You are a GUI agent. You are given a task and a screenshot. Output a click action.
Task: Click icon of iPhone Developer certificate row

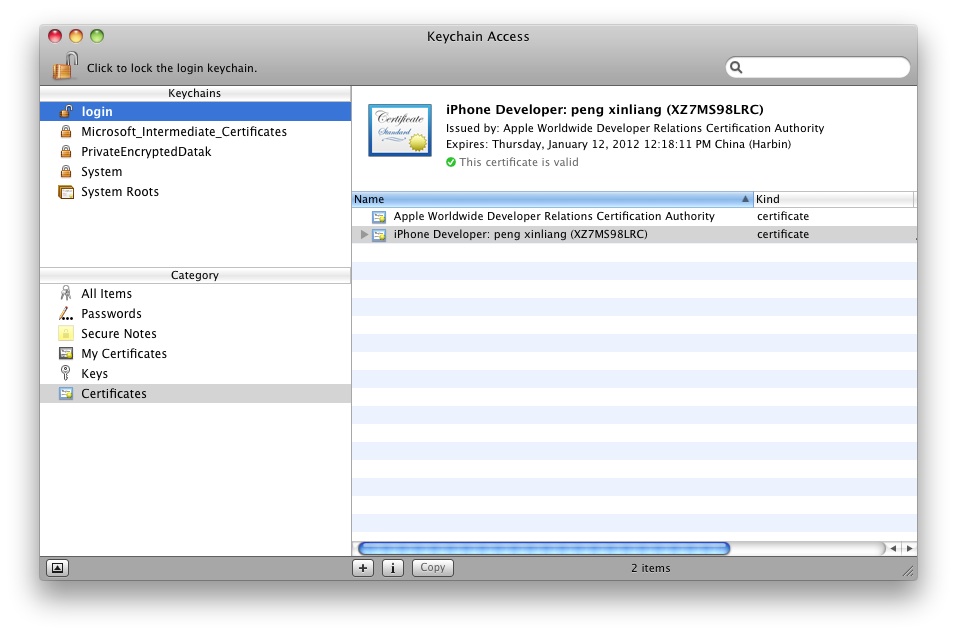point(379,235)
